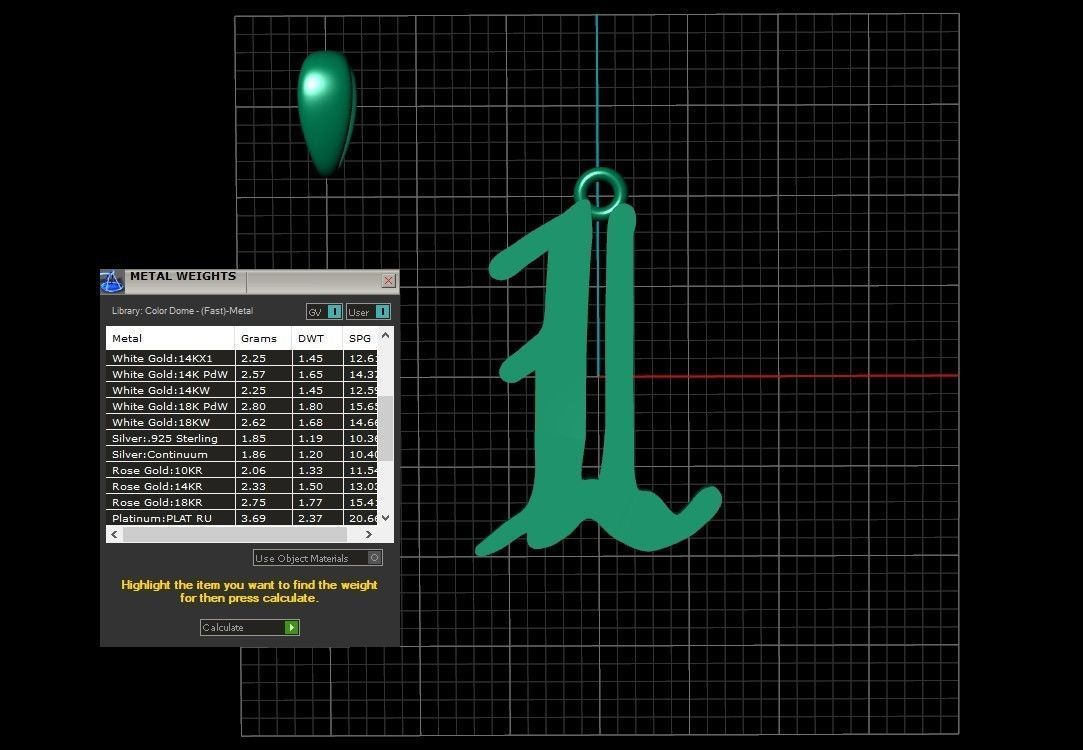Toggle the GV library switch
This screenshot has height=750, width=1083.
pyautogui.click(x=324, y=312)
